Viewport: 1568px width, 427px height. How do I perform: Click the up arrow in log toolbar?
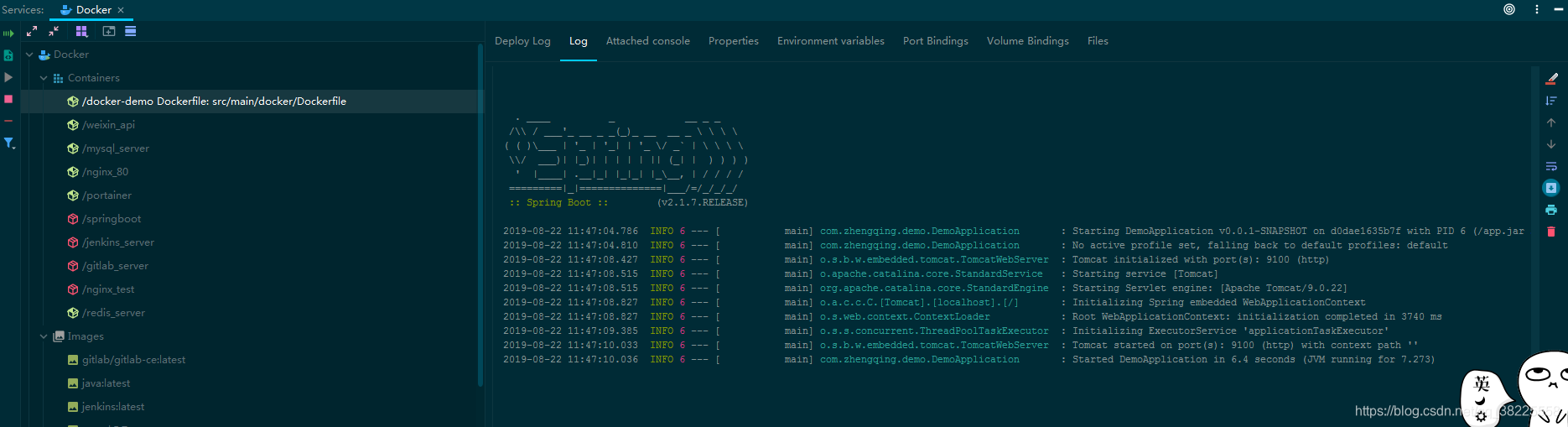tap(1551, 122)
